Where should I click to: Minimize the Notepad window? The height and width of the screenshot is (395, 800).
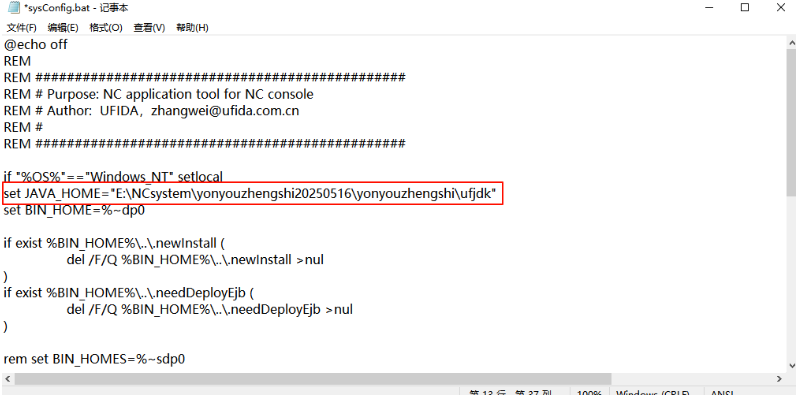709,8
